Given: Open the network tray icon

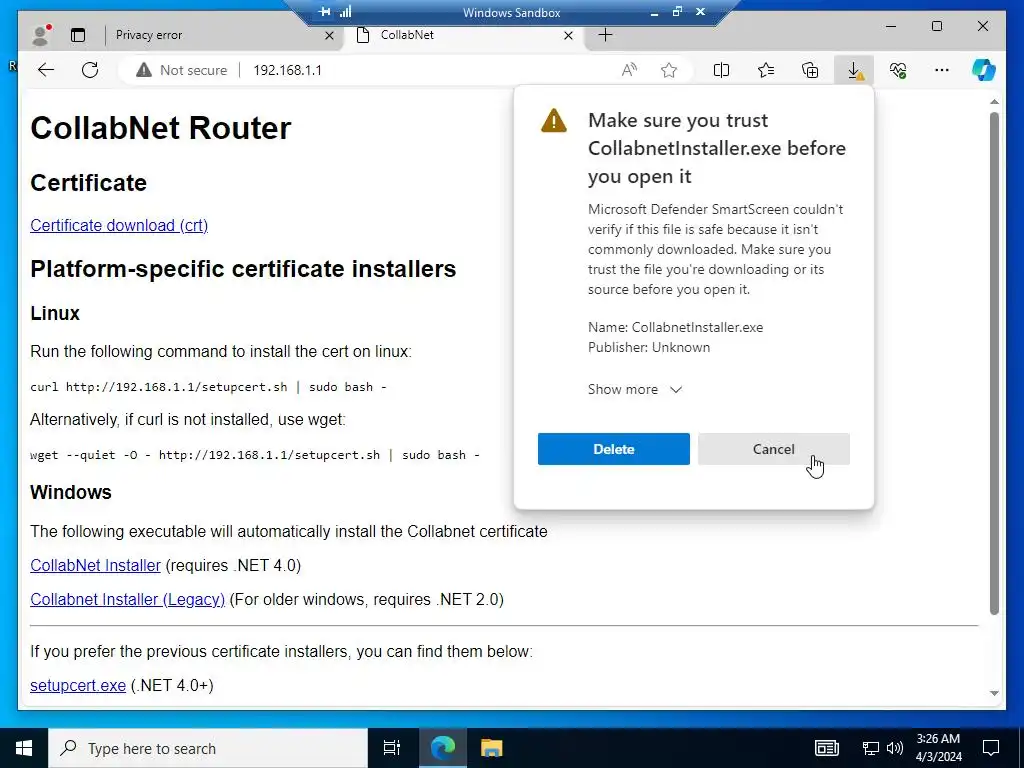Looking at the screenshot, I should point(871,748).
